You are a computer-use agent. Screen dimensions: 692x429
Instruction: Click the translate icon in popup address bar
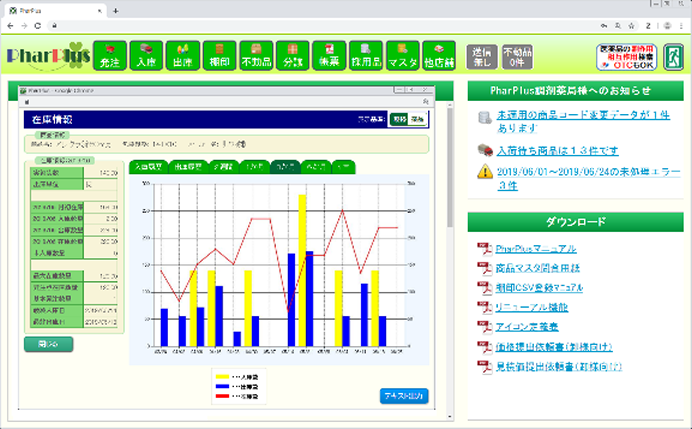click(426, 102)
